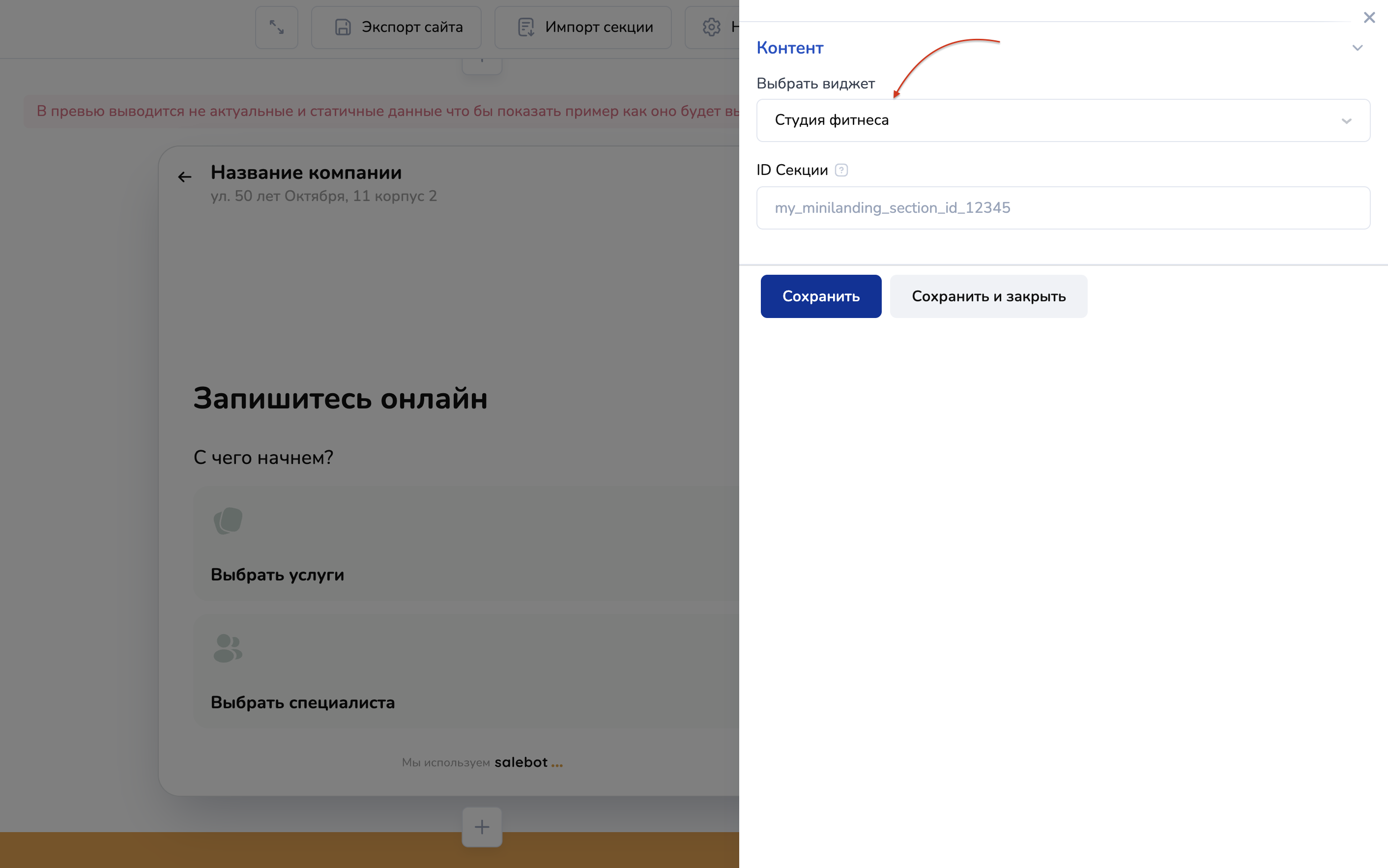Collapse the Контент section chevron
Viewport: 1388px width, 868px height.
[1357, 48]
